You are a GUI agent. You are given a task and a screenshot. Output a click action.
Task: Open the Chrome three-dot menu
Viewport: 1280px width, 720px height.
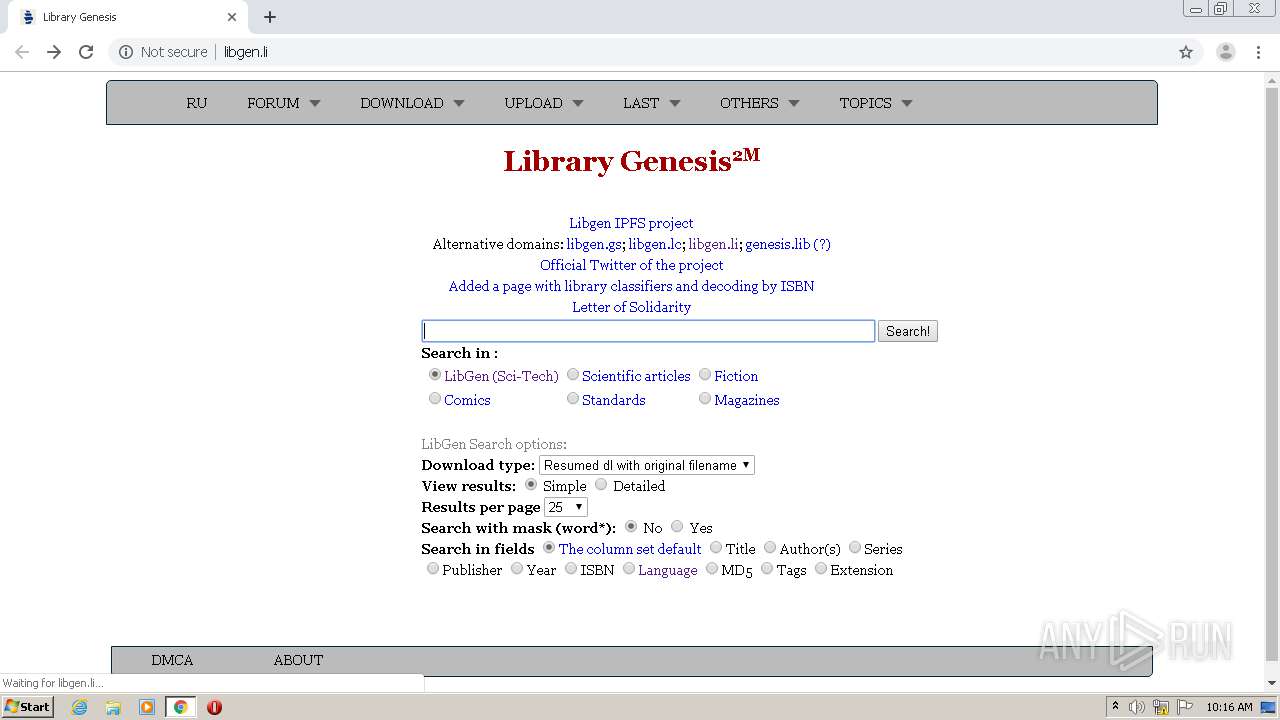[x=1259, y=52]
